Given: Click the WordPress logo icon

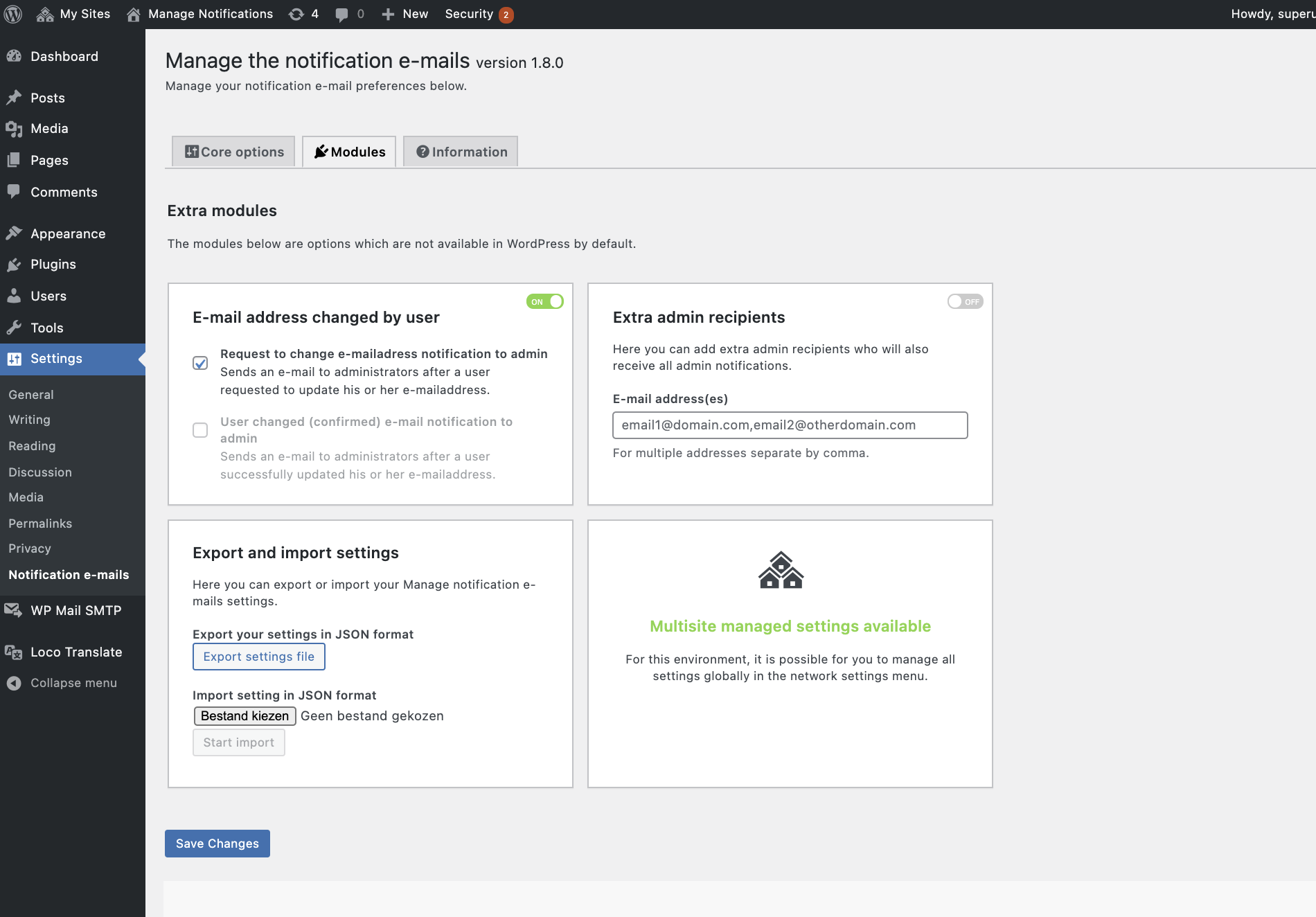Looking at the screenshot, I should (x=13, y=14).
